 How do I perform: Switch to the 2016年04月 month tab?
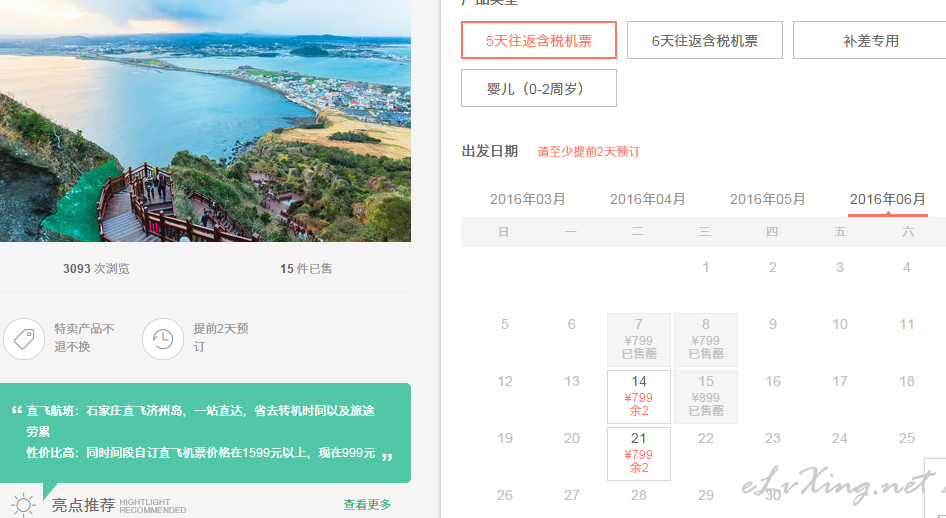click(647, 199)
